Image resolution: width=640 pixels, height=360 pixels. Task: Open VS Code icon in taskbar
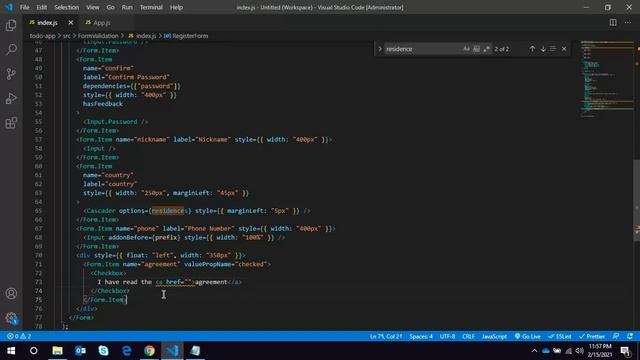[172, 351]
